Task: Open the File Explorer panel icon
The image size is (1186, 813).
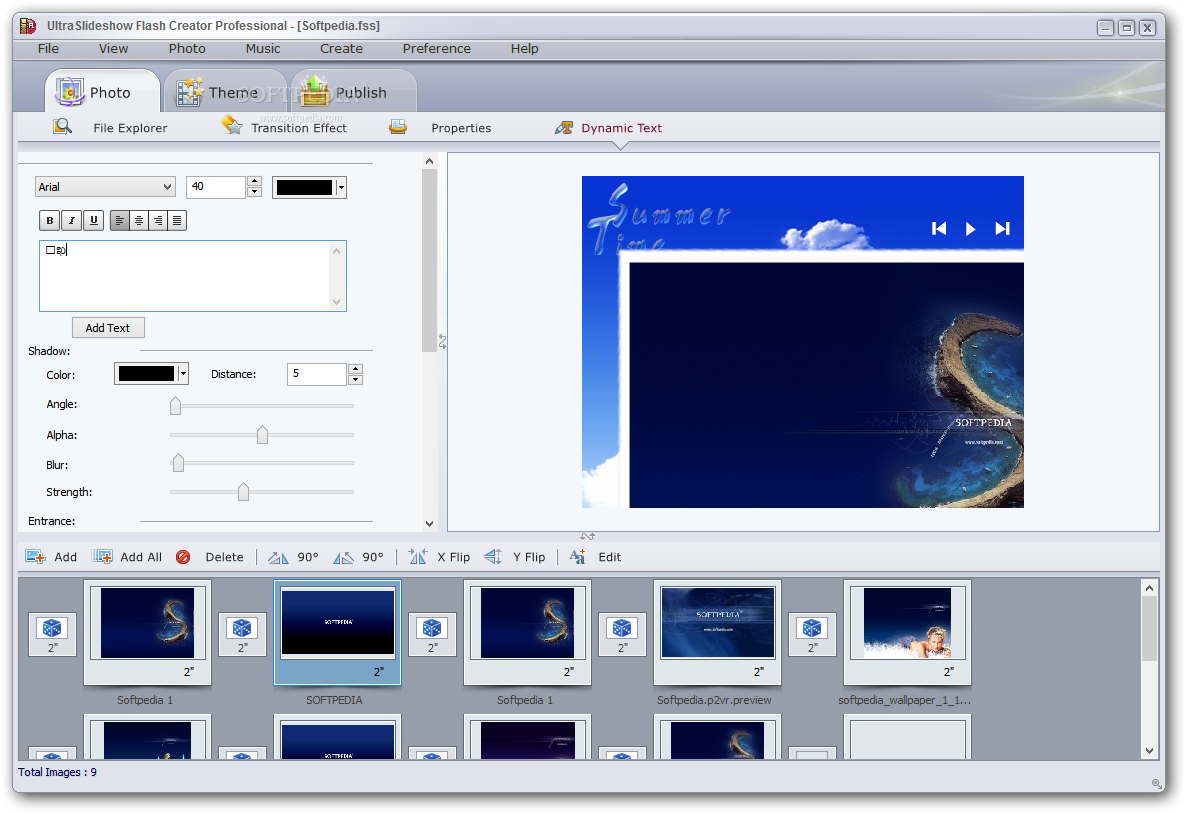Action: [63, 126]
